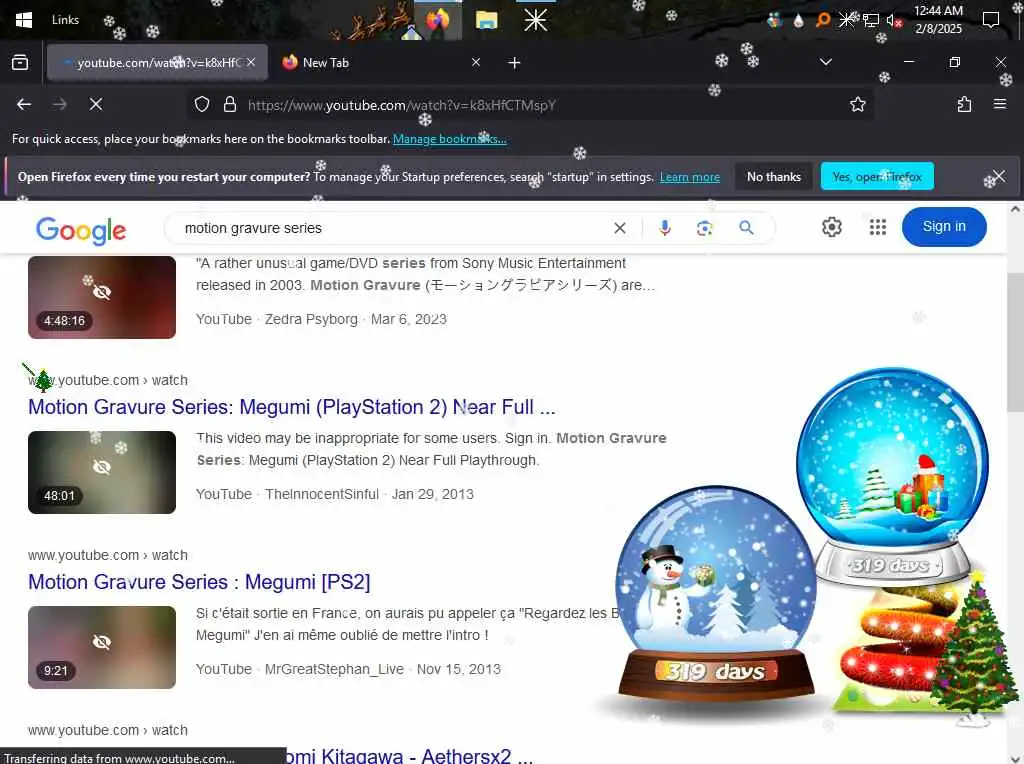The height and width of the screenshot is (764, 1024).
Task: Click the No thanks button
Action: [x=774, y=176]
